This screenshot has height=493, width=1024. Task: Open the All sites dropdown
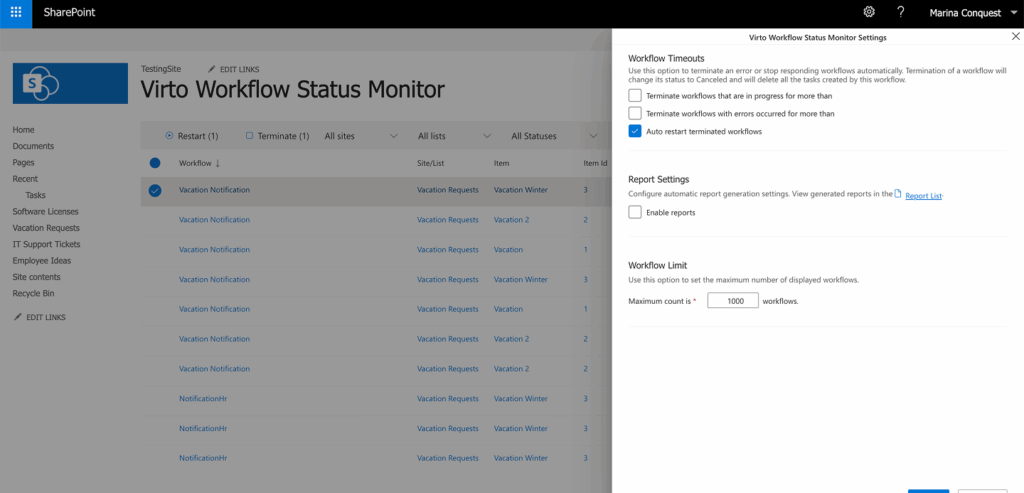pos(361,136)
